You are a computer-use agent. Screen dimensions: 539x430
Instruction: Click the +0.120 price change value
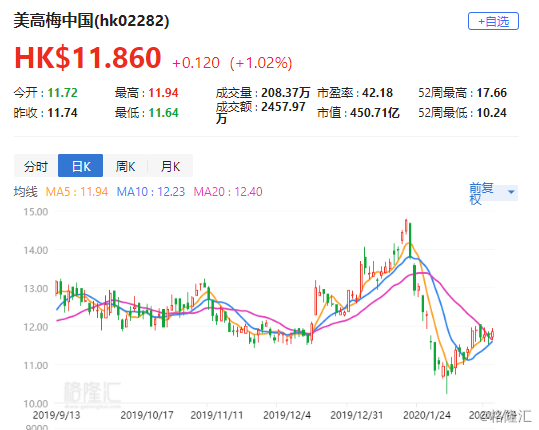(x=196, y=63)
